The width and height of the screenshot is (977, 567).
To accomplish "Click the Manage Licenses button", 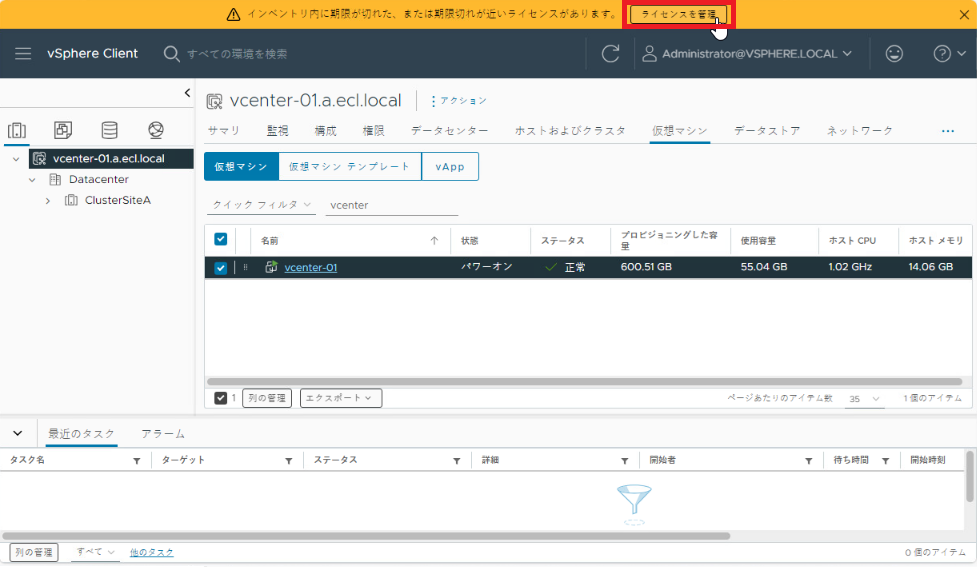I will [x=679, y=14].
